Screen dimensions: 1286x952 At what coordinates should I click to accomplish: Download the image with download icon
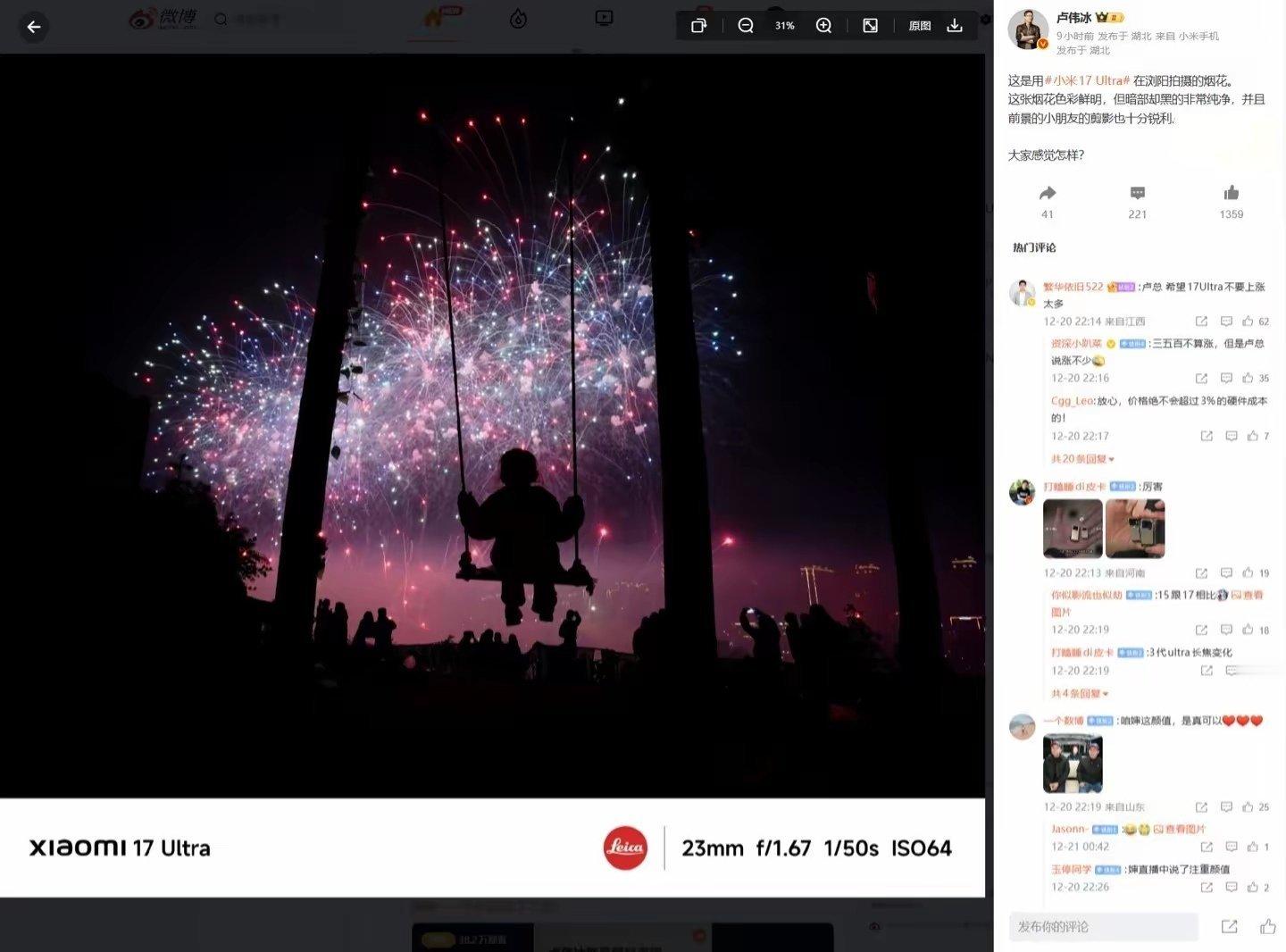955,26
